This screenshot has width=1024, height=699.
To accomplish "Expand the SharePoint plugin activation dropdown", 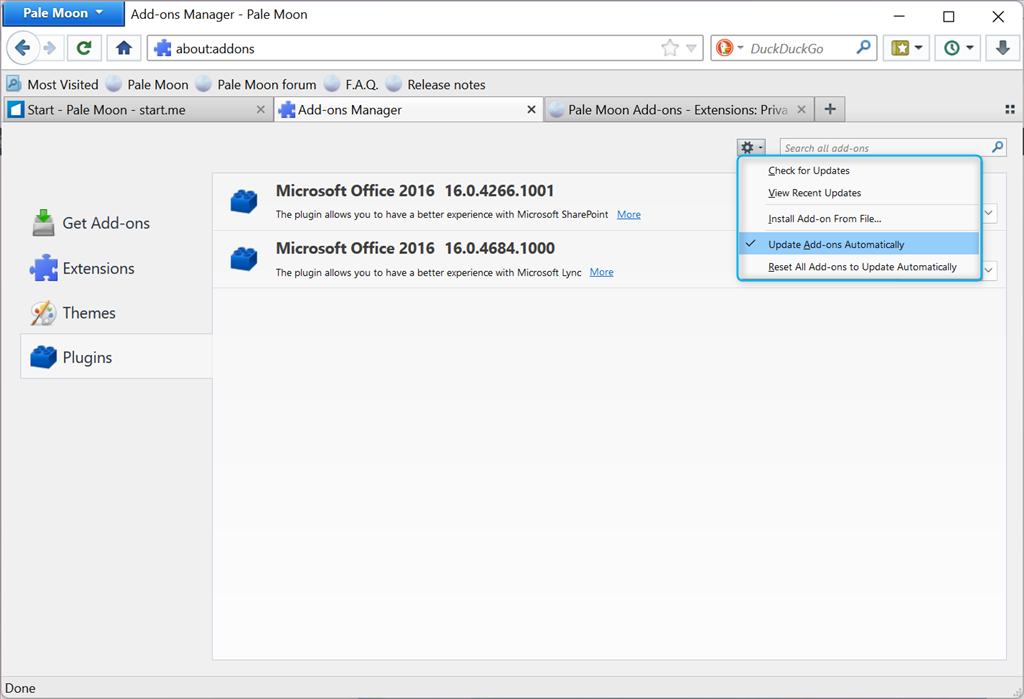I will click(989, 213).
